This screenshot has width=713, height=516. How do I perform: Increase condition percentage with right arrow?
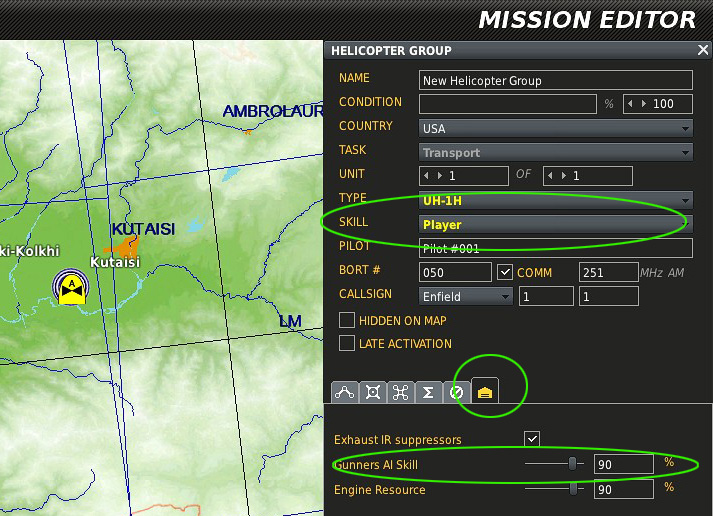click(644, 104)
